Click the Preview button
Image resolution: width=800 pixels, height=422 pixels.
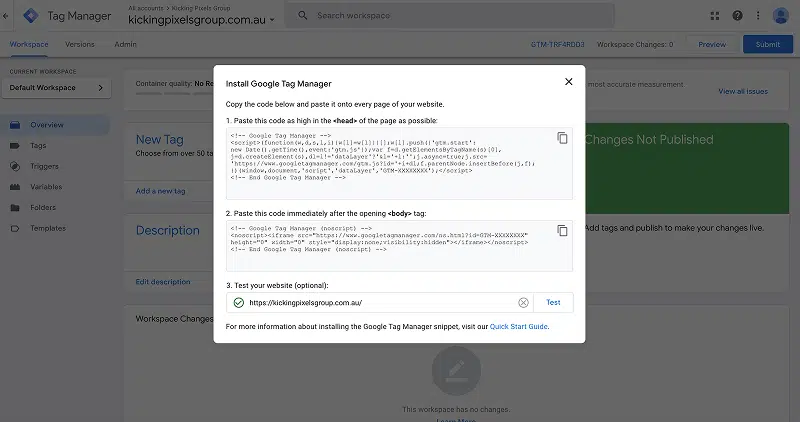click(712, 44)
